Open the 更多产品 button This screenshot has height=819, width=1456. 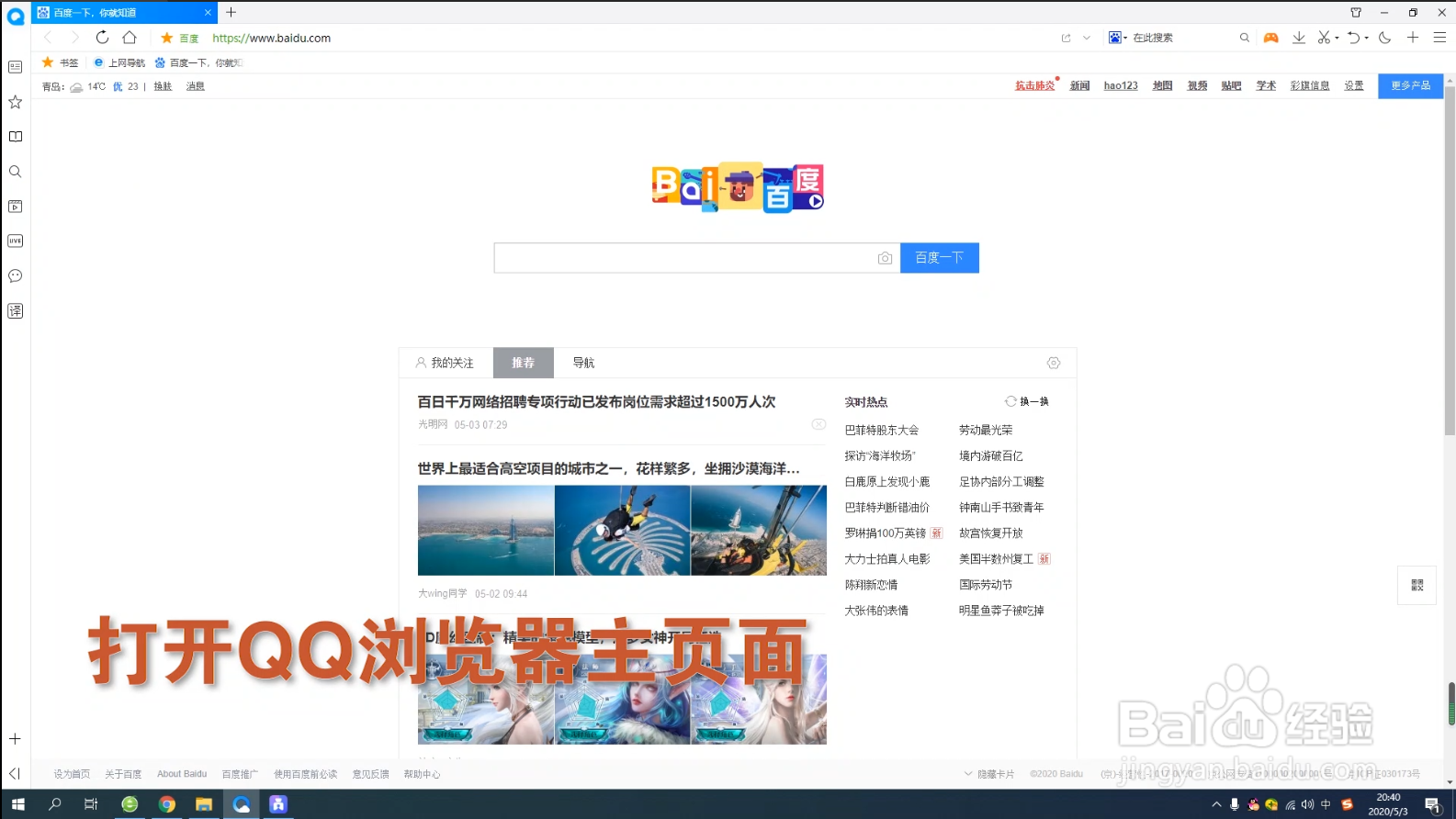coord(1410,85)
